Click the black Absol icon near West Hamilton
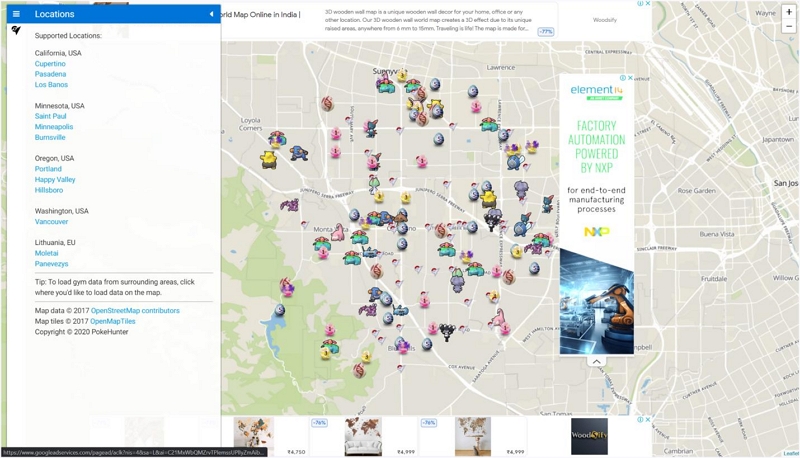 pyautogui.click(x=447, y=332)
